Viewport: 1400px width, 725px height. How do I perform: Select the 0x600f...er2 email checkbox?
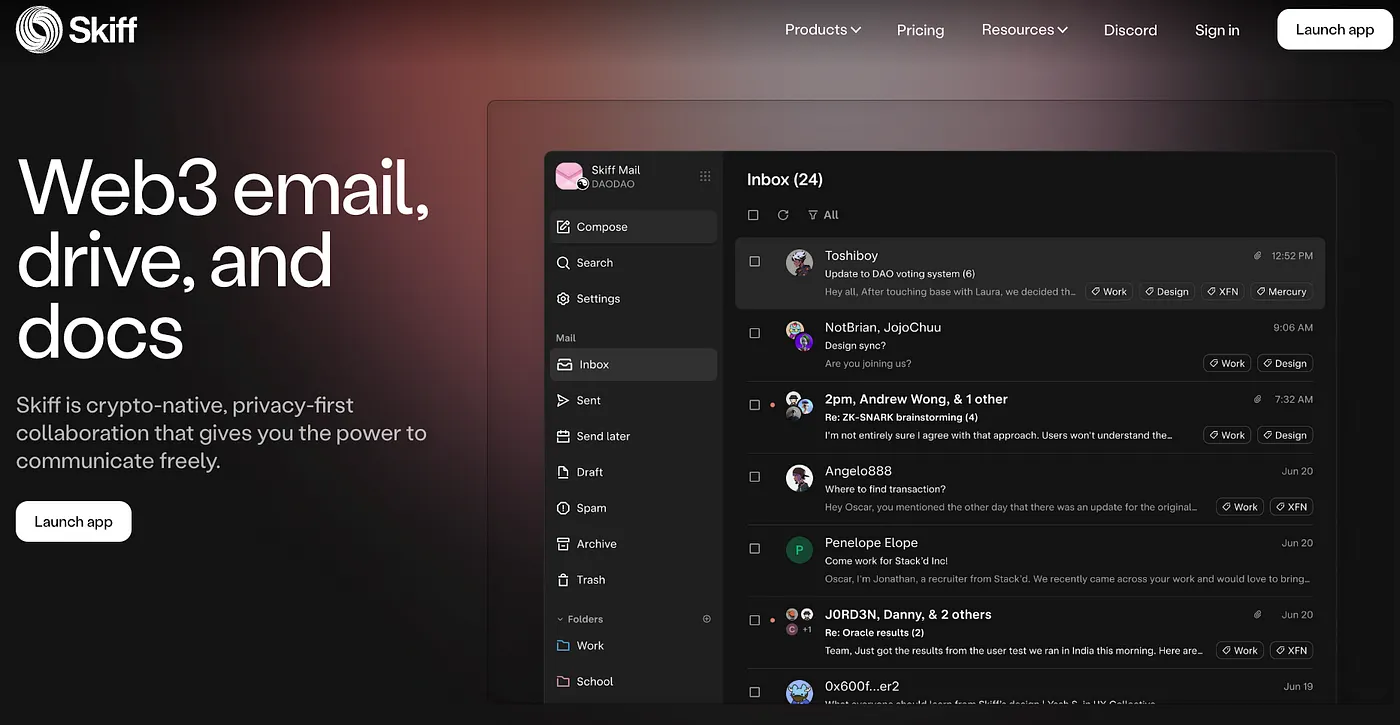pyautogui.click(x=755, y=692)
